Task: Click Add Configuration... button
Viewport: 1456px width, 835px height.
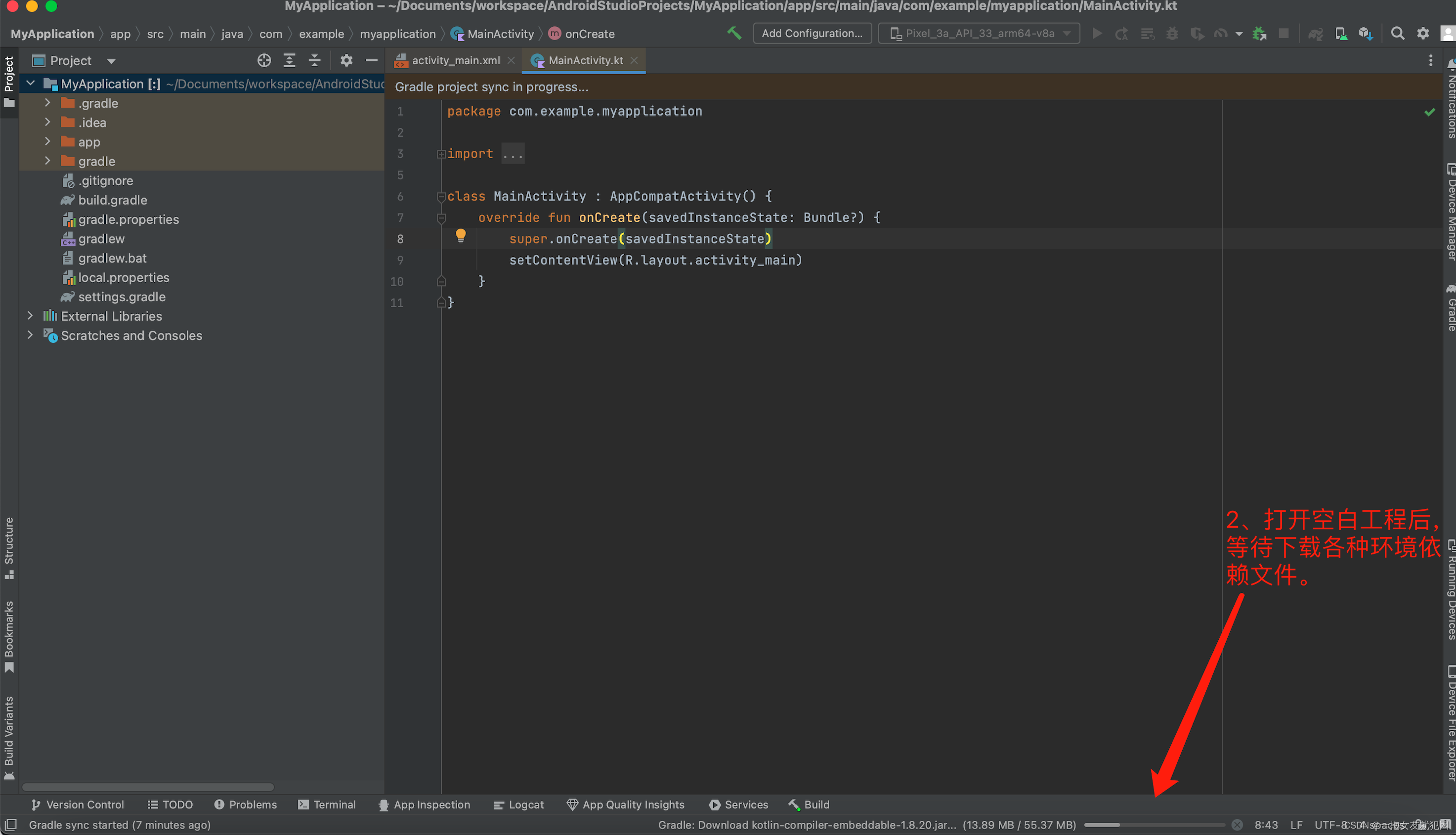Action: (x=812, y=33)
